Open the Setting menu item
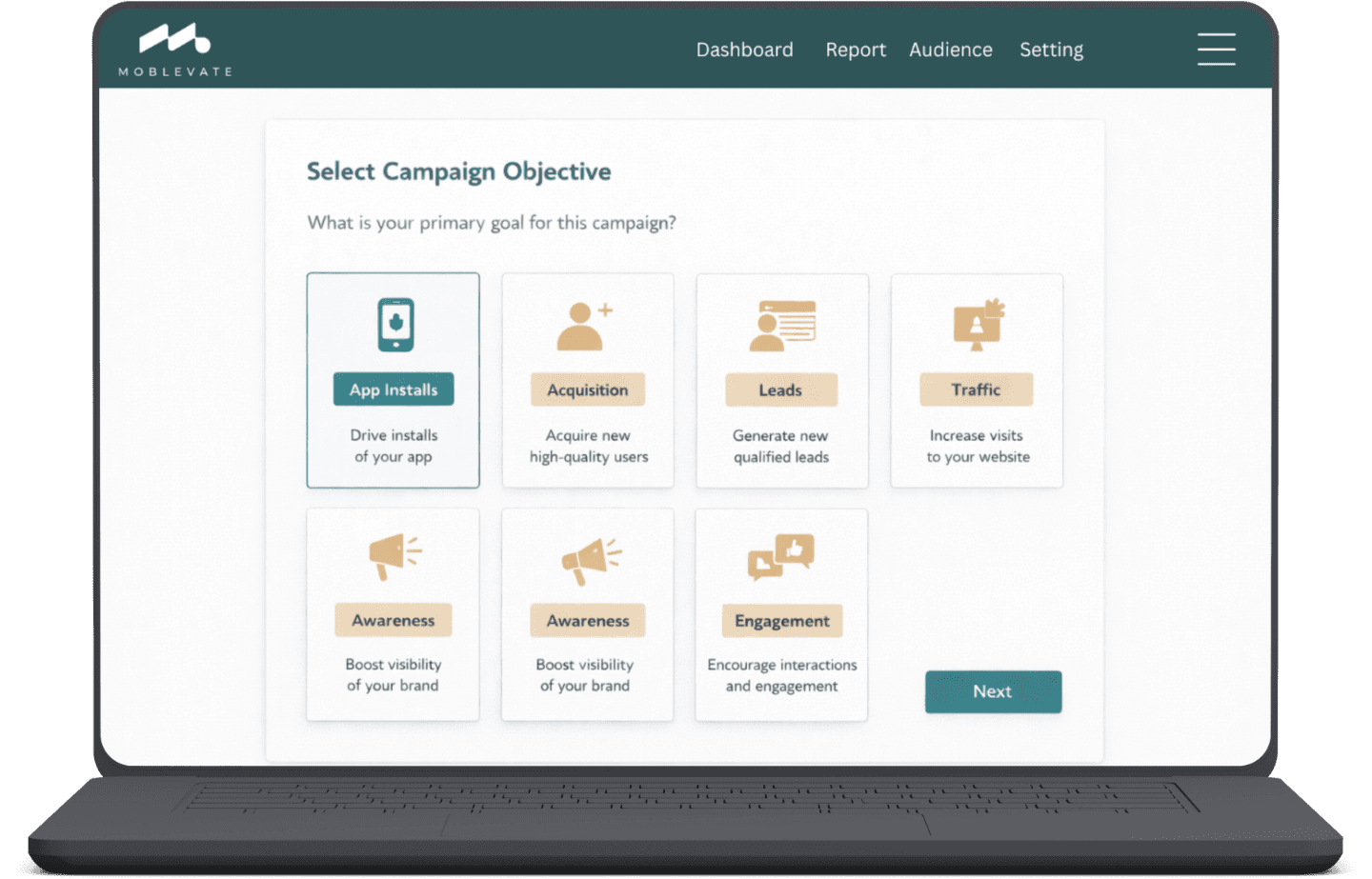 click(1051, 50)
